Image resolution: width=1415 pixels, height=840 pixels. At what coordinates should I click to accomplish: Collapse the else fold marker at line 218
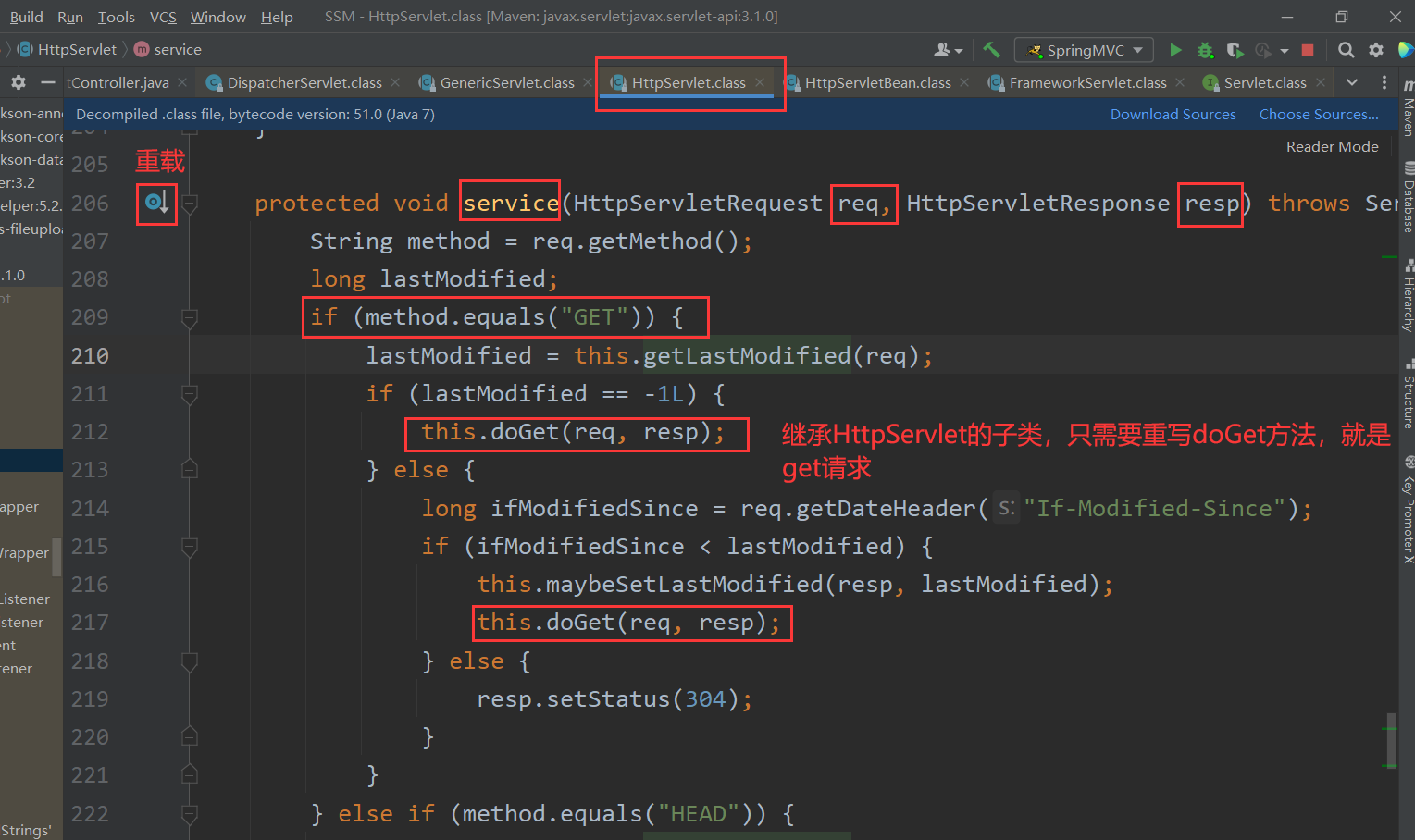pos(190,661)
